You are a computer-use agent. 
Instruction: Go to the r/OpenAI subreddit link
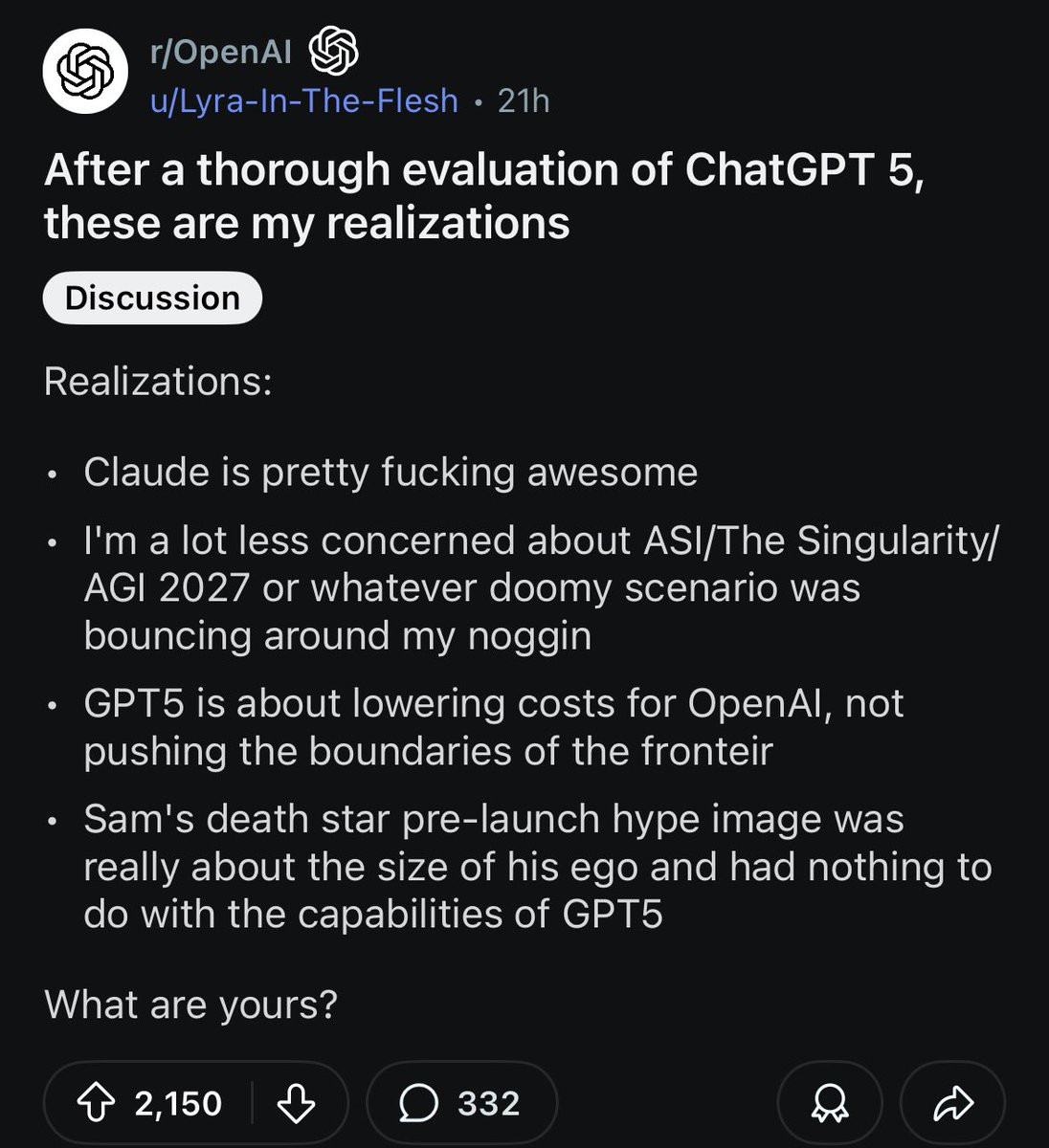pos(220,52)
